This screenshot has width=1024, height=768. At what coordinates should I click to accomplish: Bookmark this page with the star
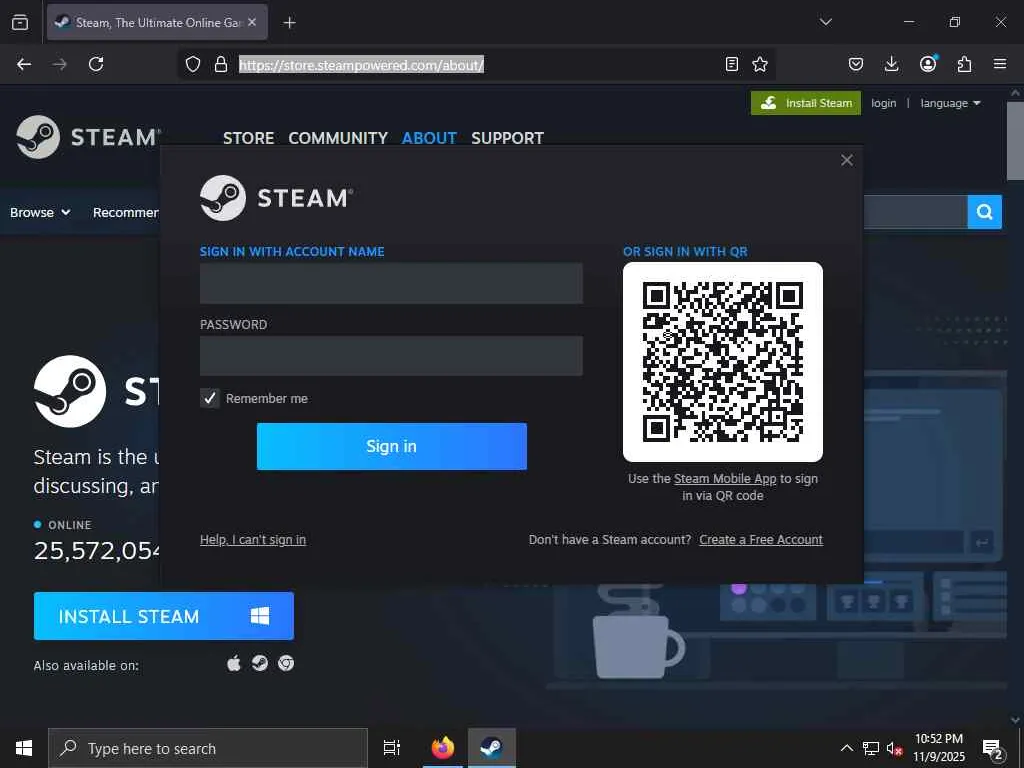tap(760, 64)
